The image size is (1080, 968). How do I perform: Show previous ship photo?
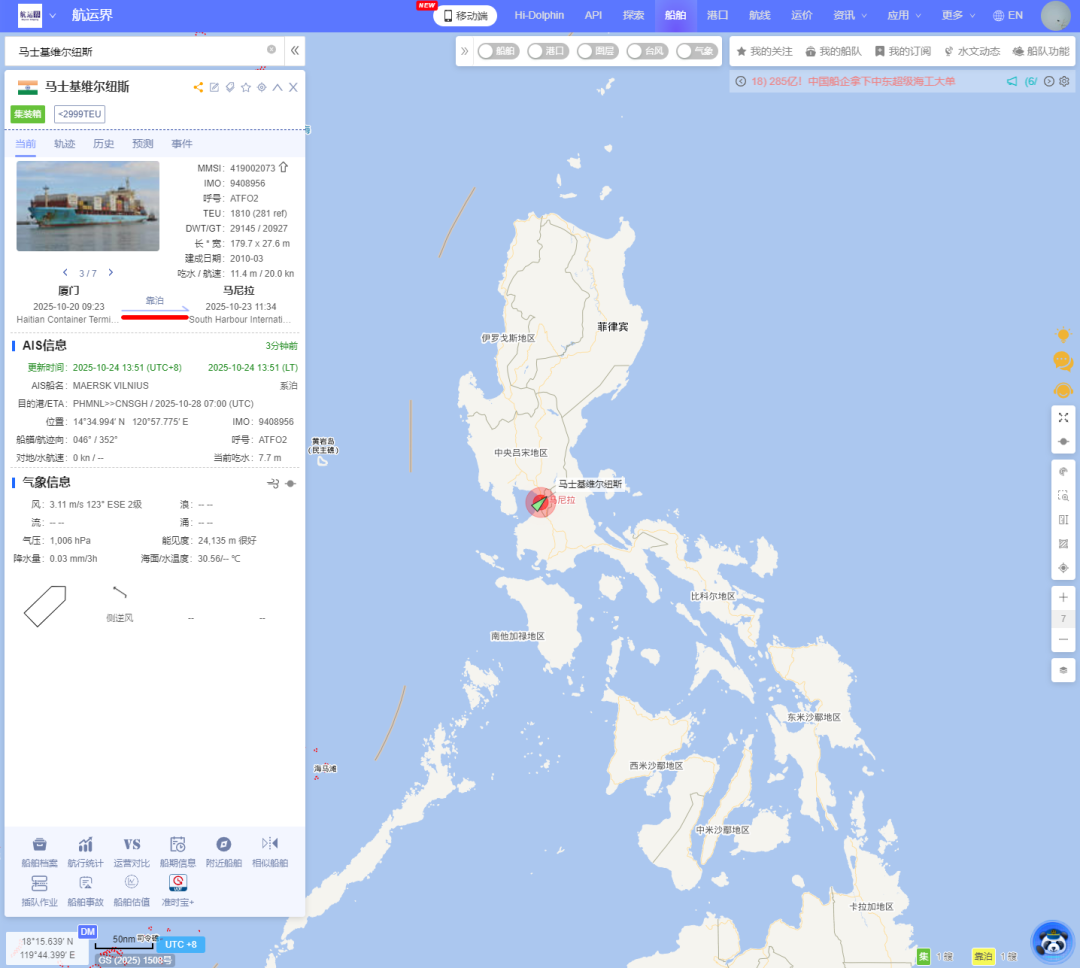pyautogui.click(x=65, y=273)
